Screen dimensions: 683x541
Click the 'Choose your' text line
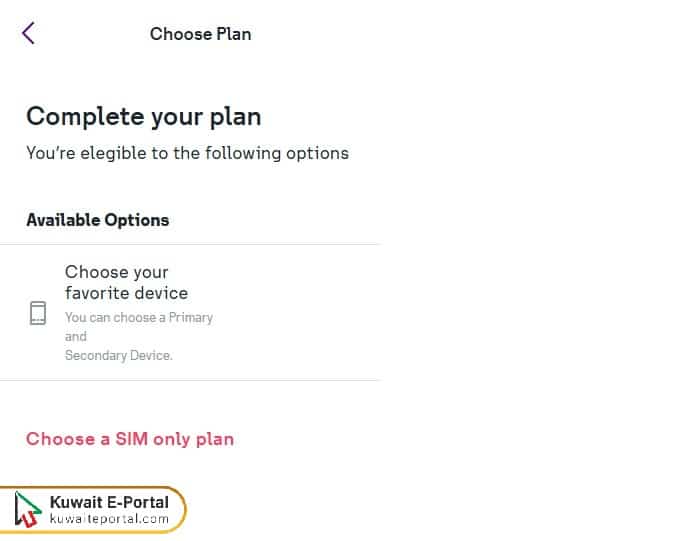(x=116, y=272)
